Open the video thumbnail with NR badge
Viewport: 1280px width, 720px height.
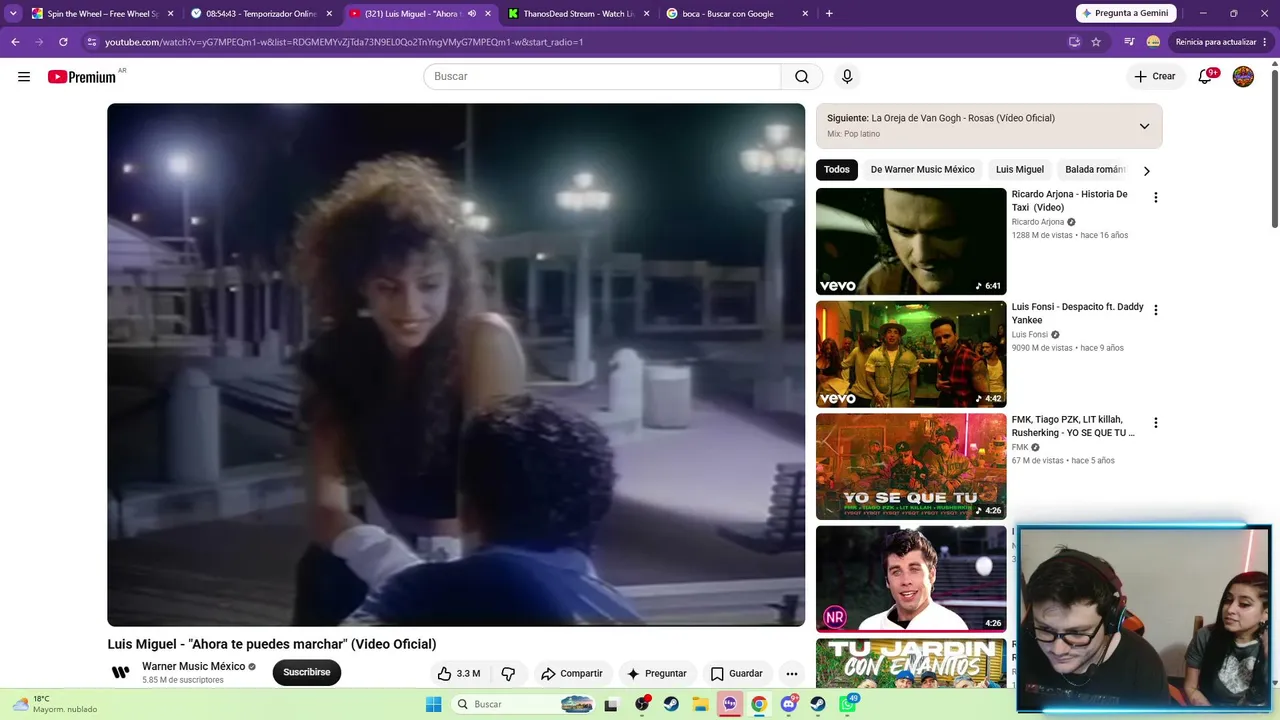(911, 579)
